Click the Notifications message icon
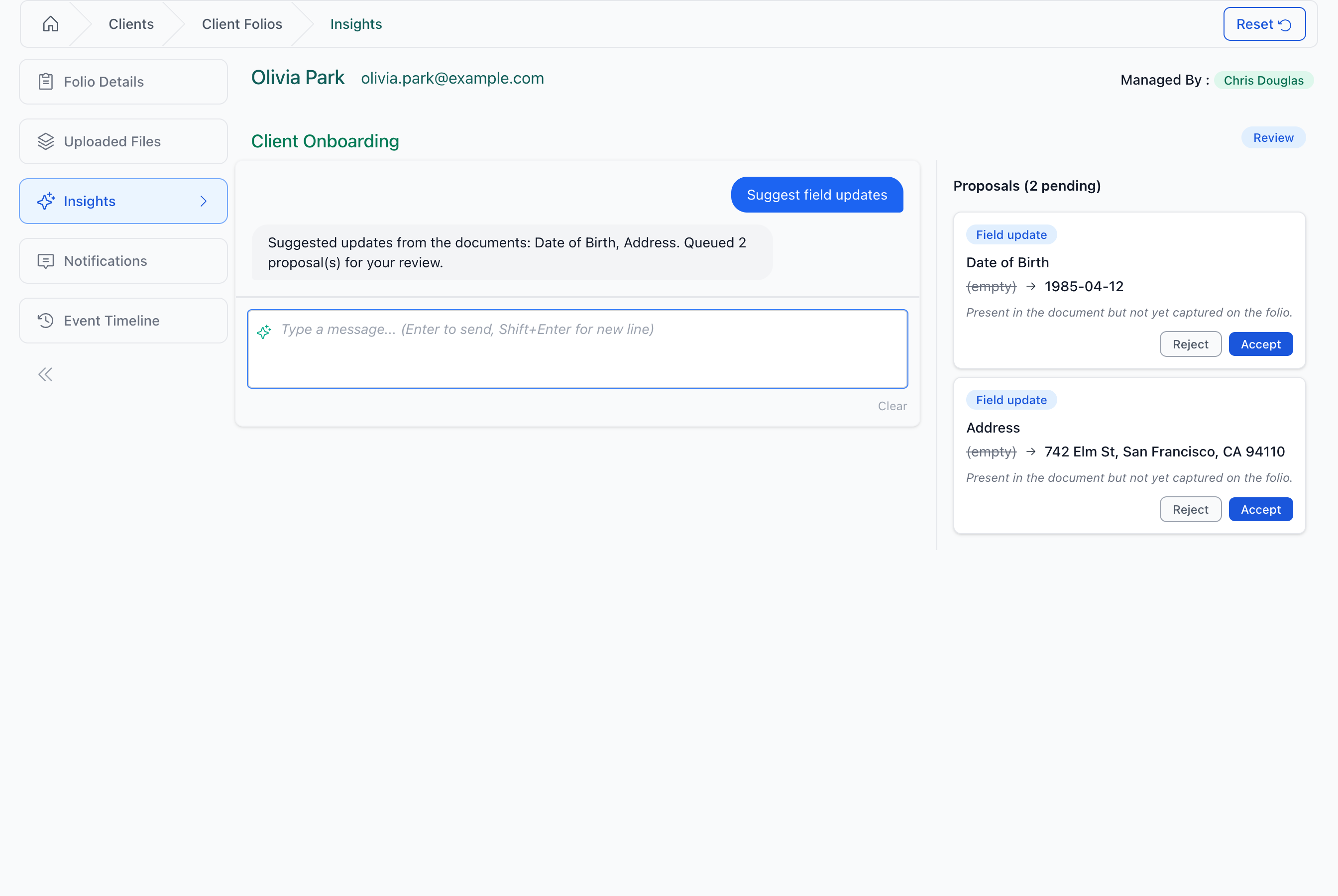This screenshot has height=896, width=1338. coord(46,261)
